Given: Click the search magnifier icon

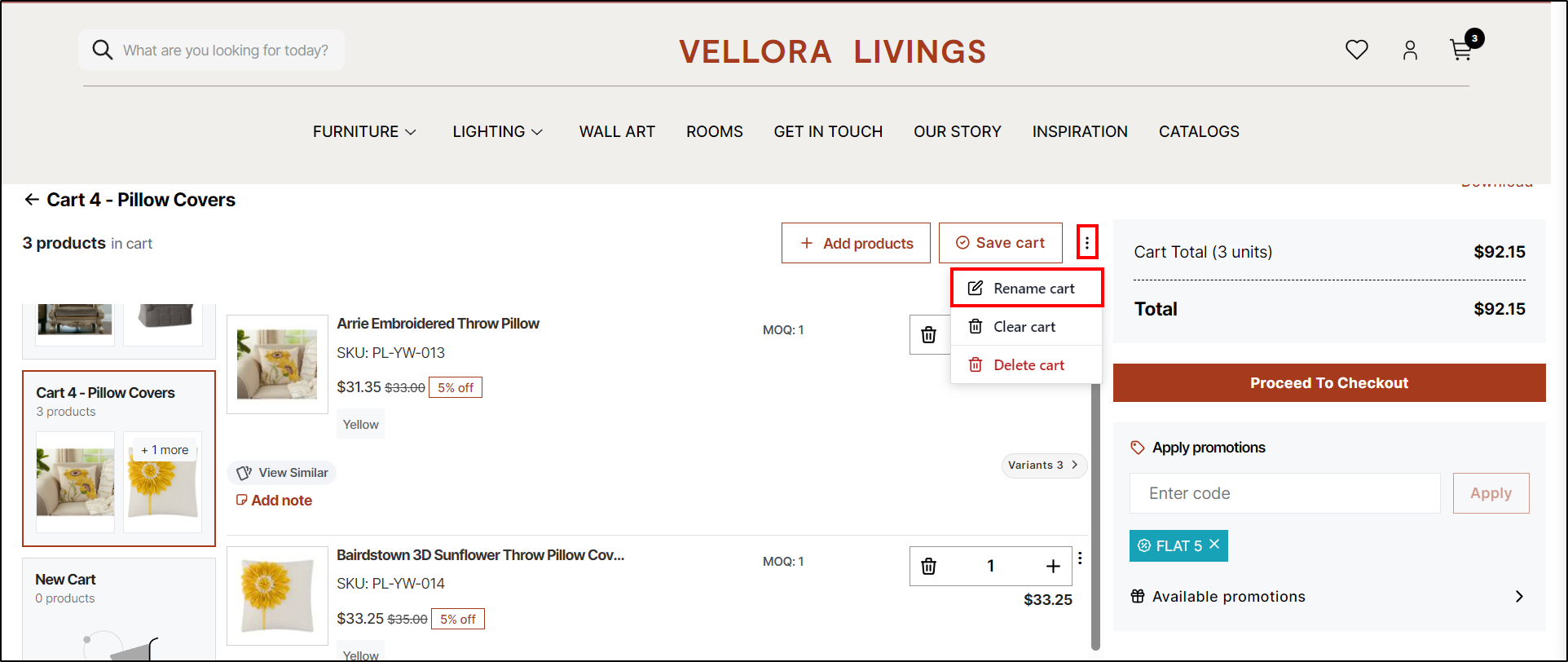Looking at the screenshot, I should coord(103,51).
